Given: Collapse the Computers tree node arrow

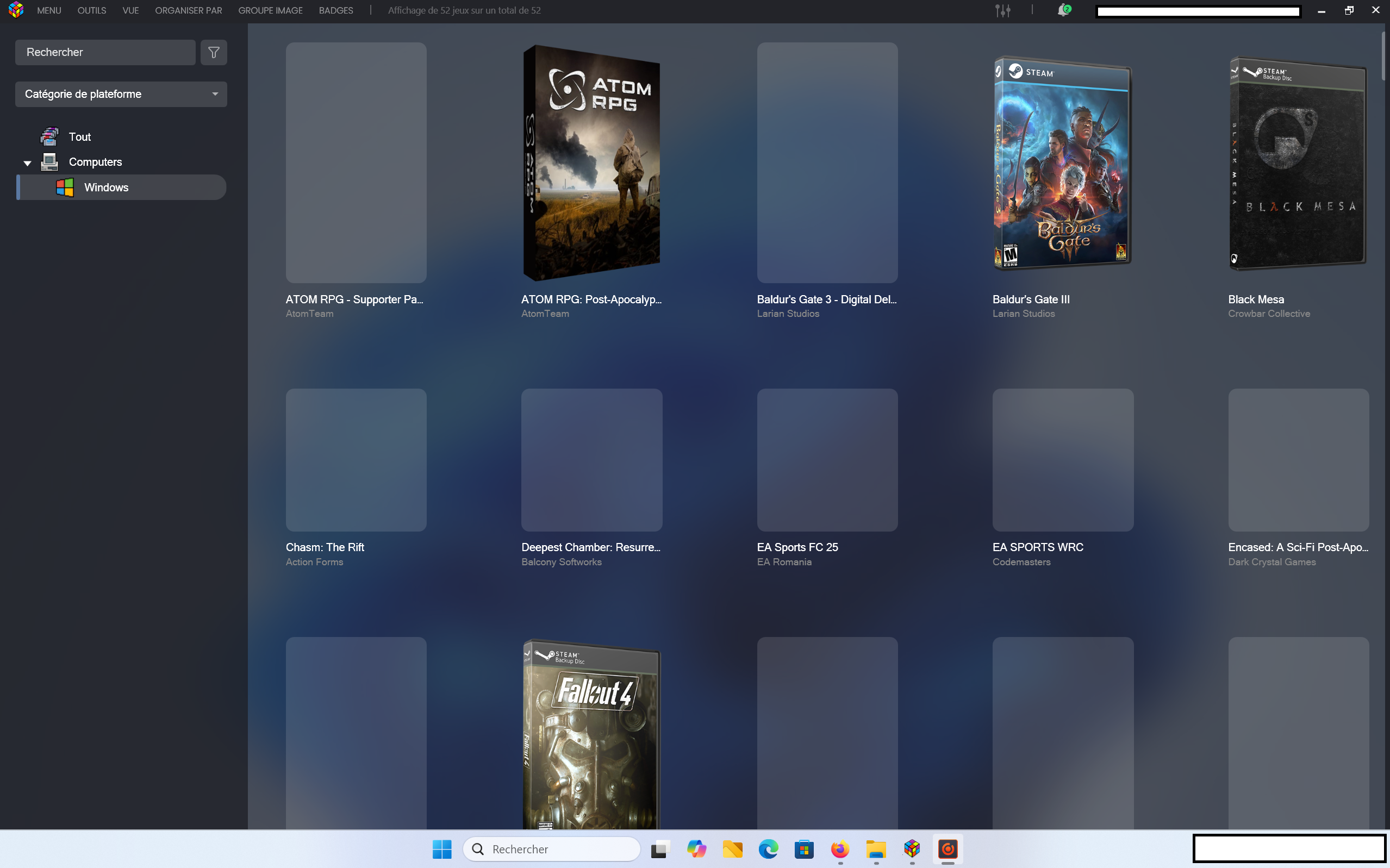Looking at the screenshot, I should [27, 163].
